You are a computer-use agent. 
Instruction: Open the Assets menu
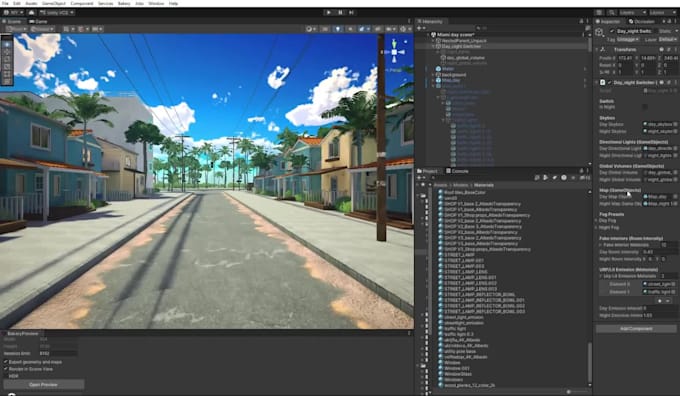[31, 3]
